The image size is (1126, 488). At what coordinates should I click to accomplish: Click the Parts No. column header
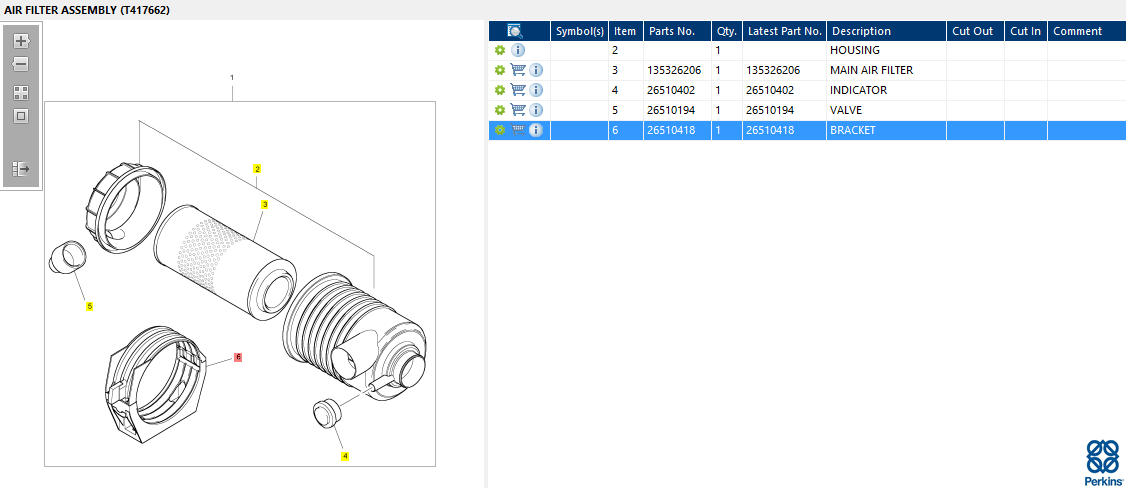671,31
